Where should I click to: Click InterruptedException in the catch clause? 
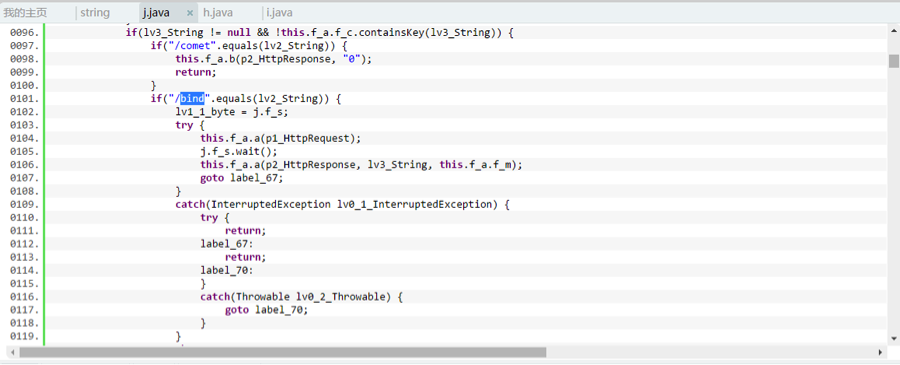(271, 204)
